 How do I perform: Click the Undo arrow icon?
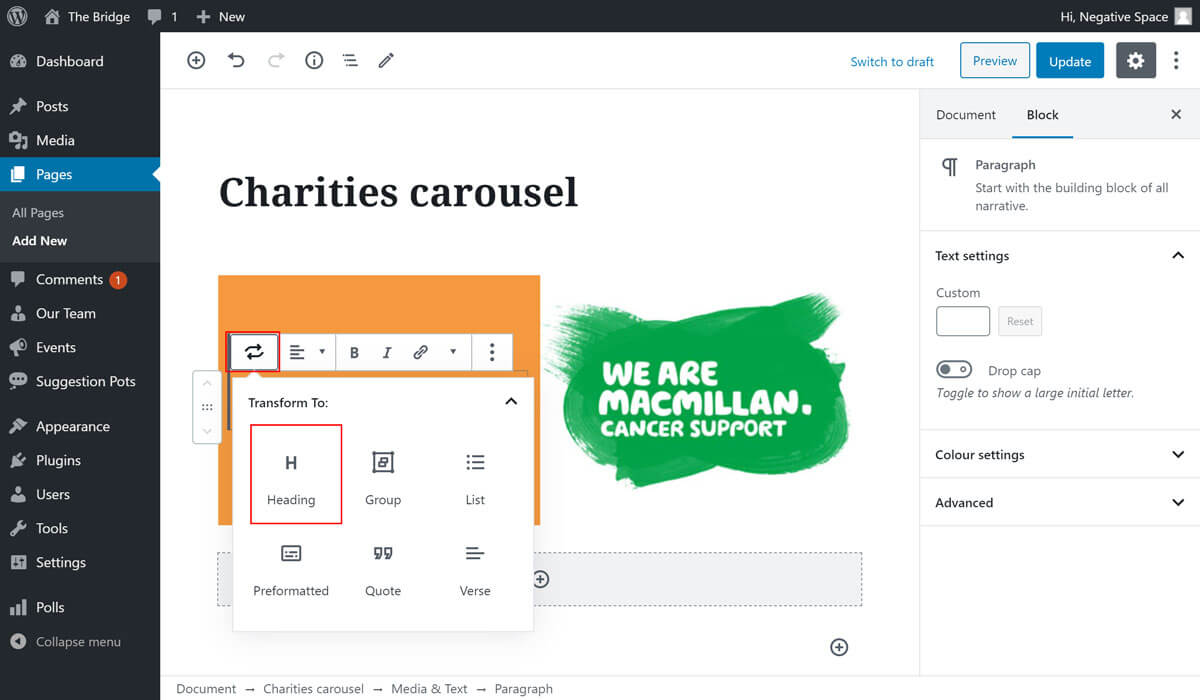coord(236,61)
